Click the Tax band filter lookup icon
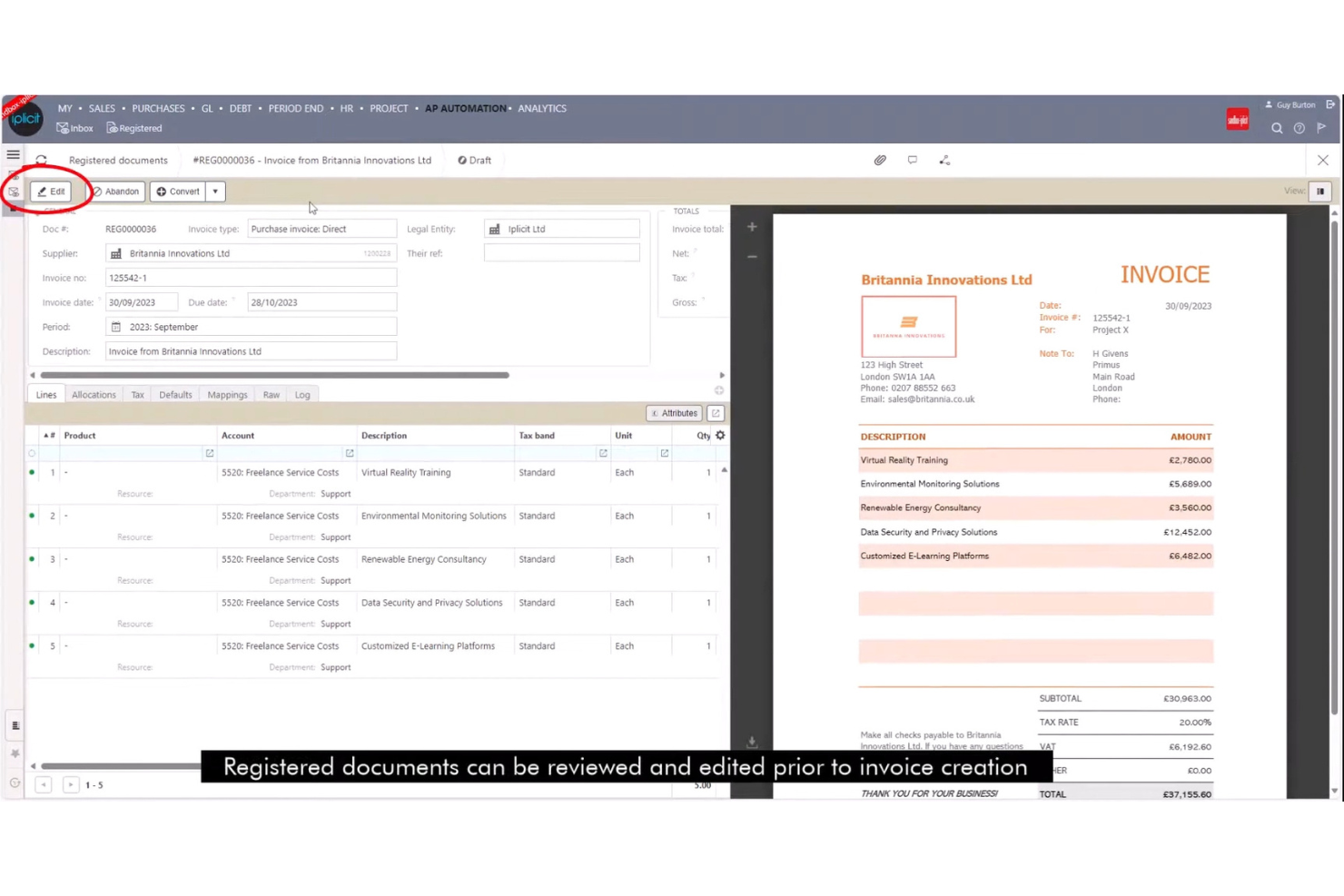 [x=603, y=453]
